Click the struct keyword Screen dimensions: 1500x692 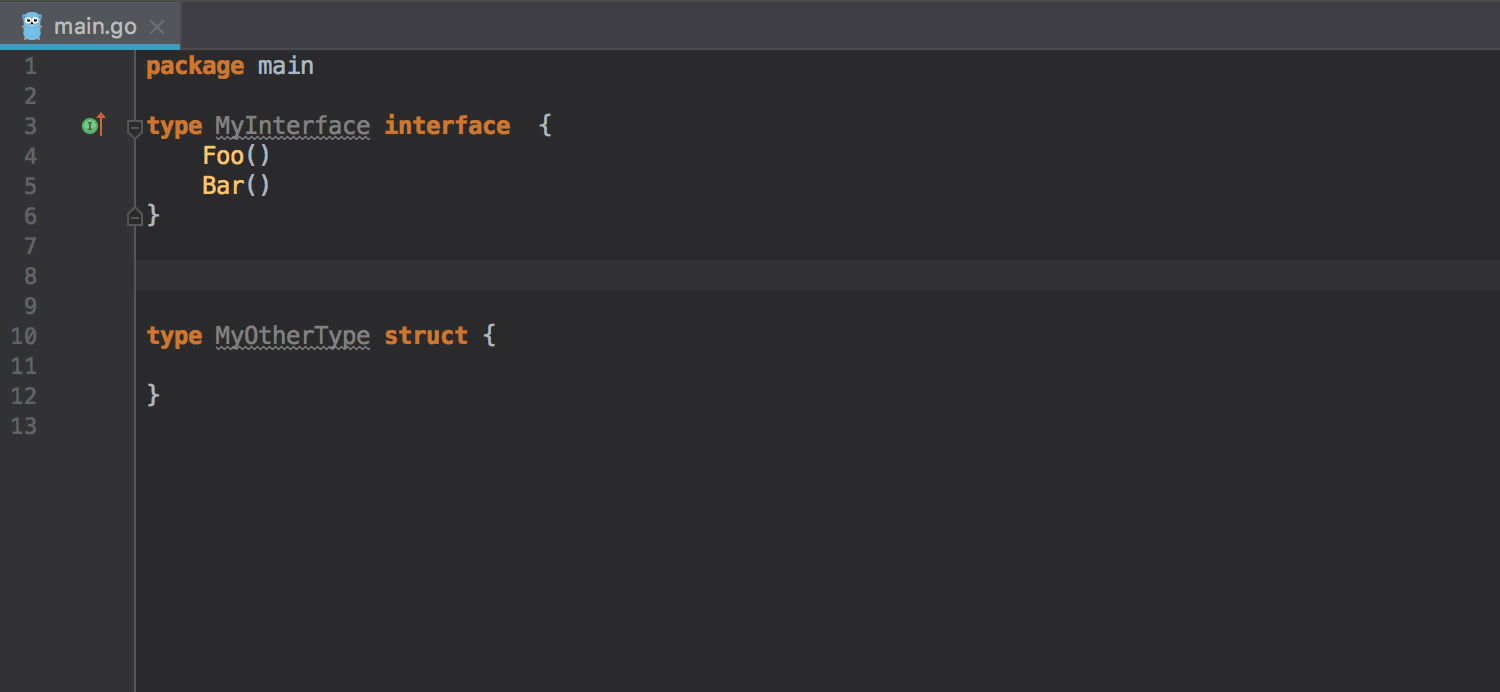pyautogui.click(x=426, y=336)
